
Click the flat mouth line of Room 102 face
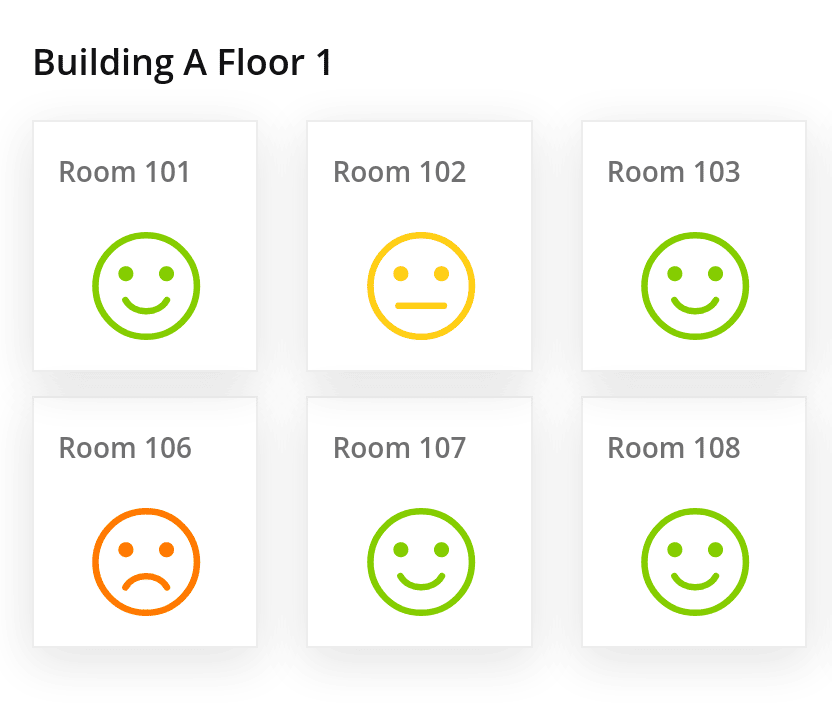(x=421, y=306)
